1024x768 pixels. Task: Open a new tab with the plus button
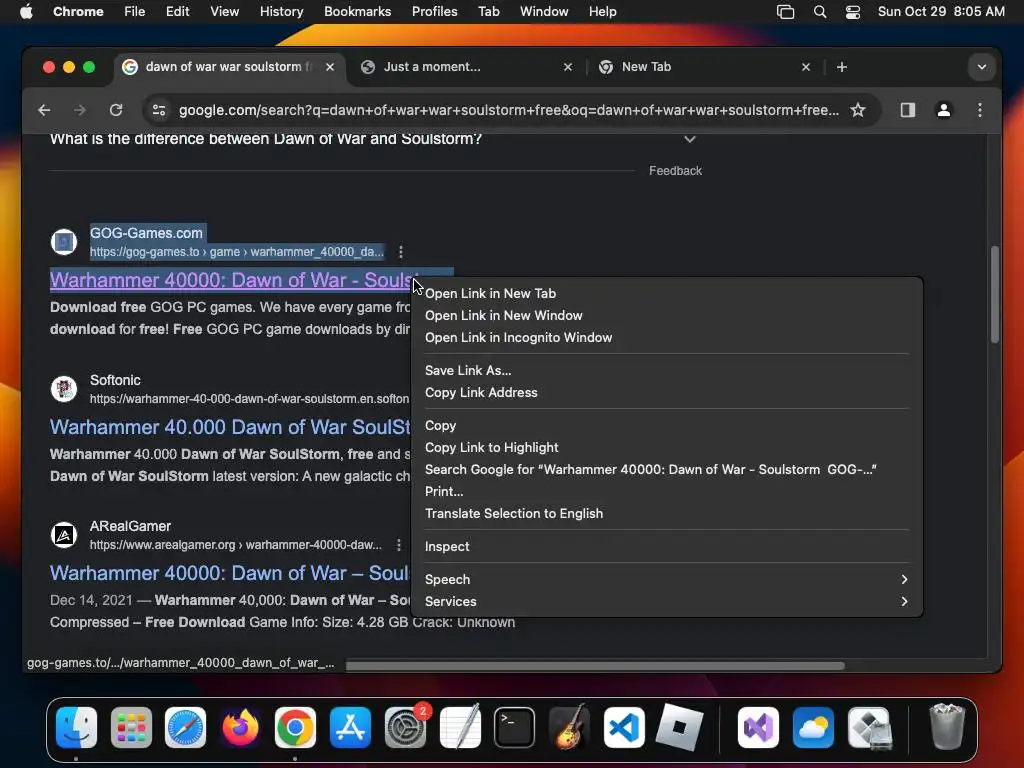click(842, 67)
